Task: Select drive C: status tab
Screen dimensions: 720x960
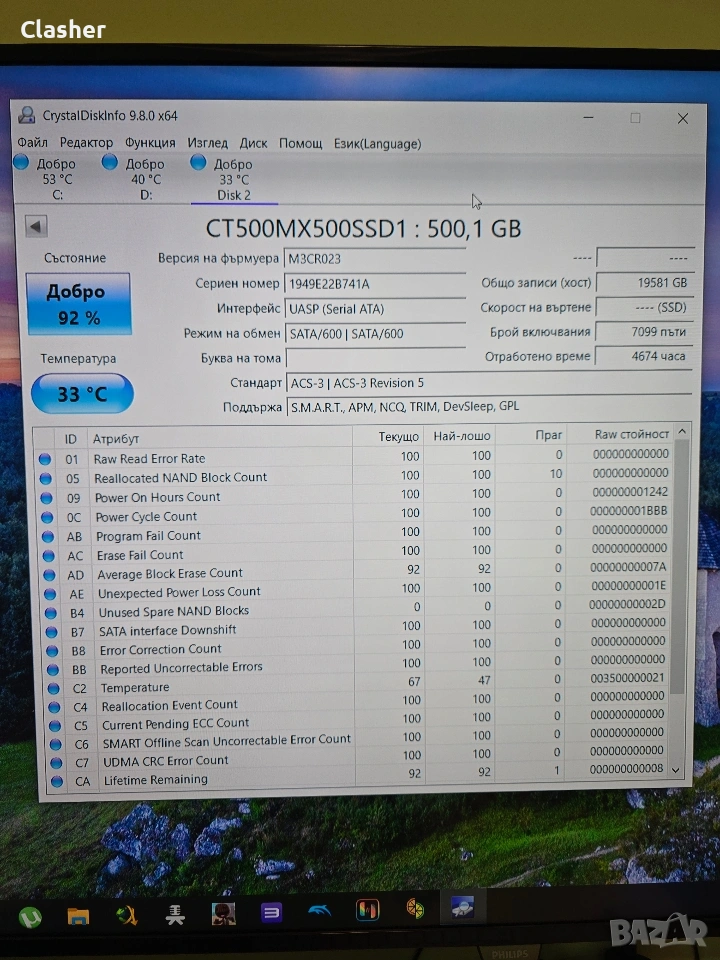Action: pos(50,178)
